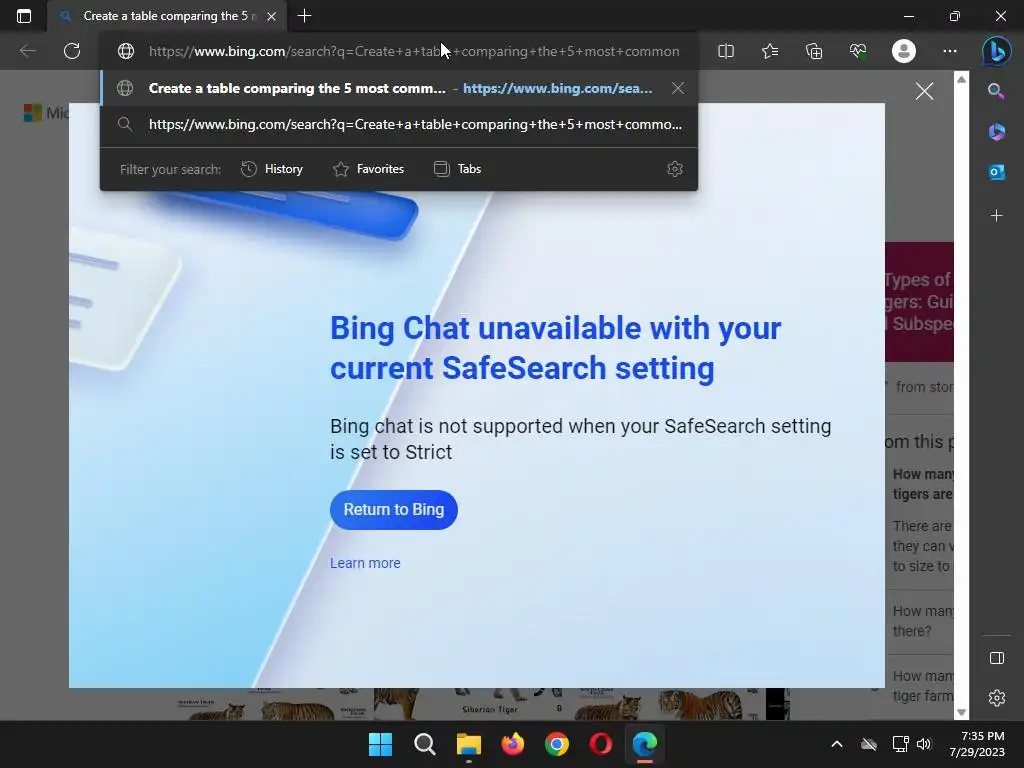Click the page scrollbar up arrow

click(x=961, y=79)
